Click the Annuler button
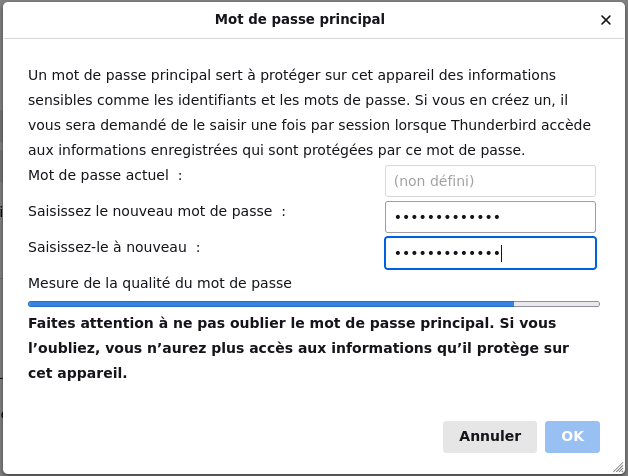The width and height of the screenshot is (628, 476). click(490, 437)
